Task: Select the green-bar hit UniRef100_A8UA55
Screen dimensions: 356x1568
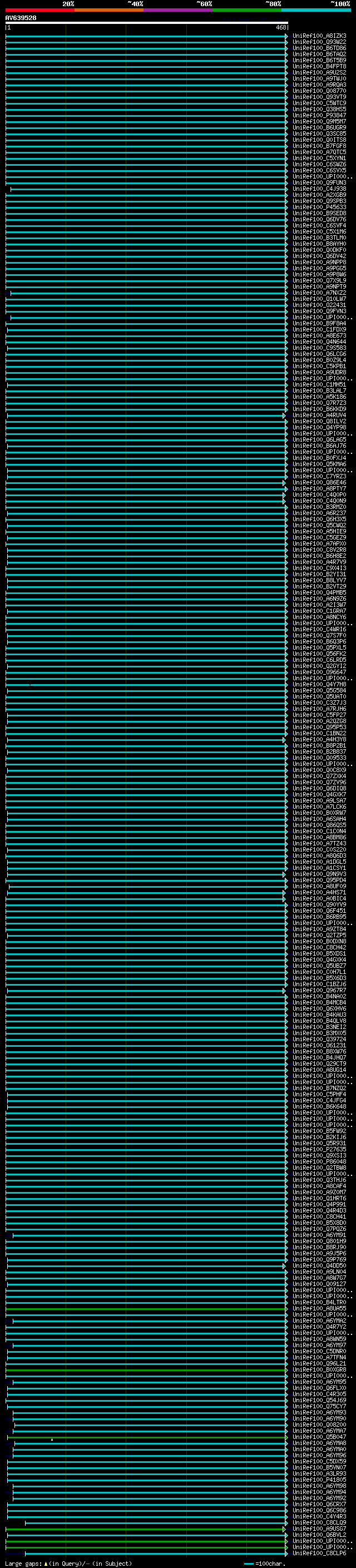Action: point(319,1309)
